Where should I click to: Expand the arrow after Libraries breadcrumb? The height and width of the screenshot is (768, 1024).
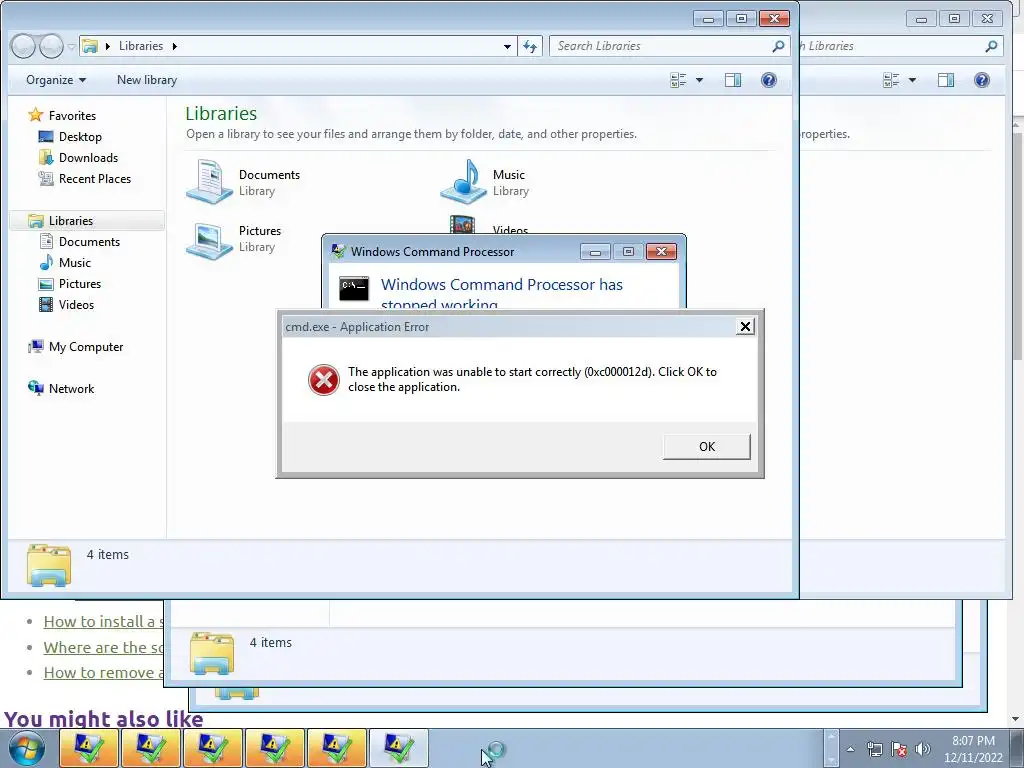pos(174,46)
